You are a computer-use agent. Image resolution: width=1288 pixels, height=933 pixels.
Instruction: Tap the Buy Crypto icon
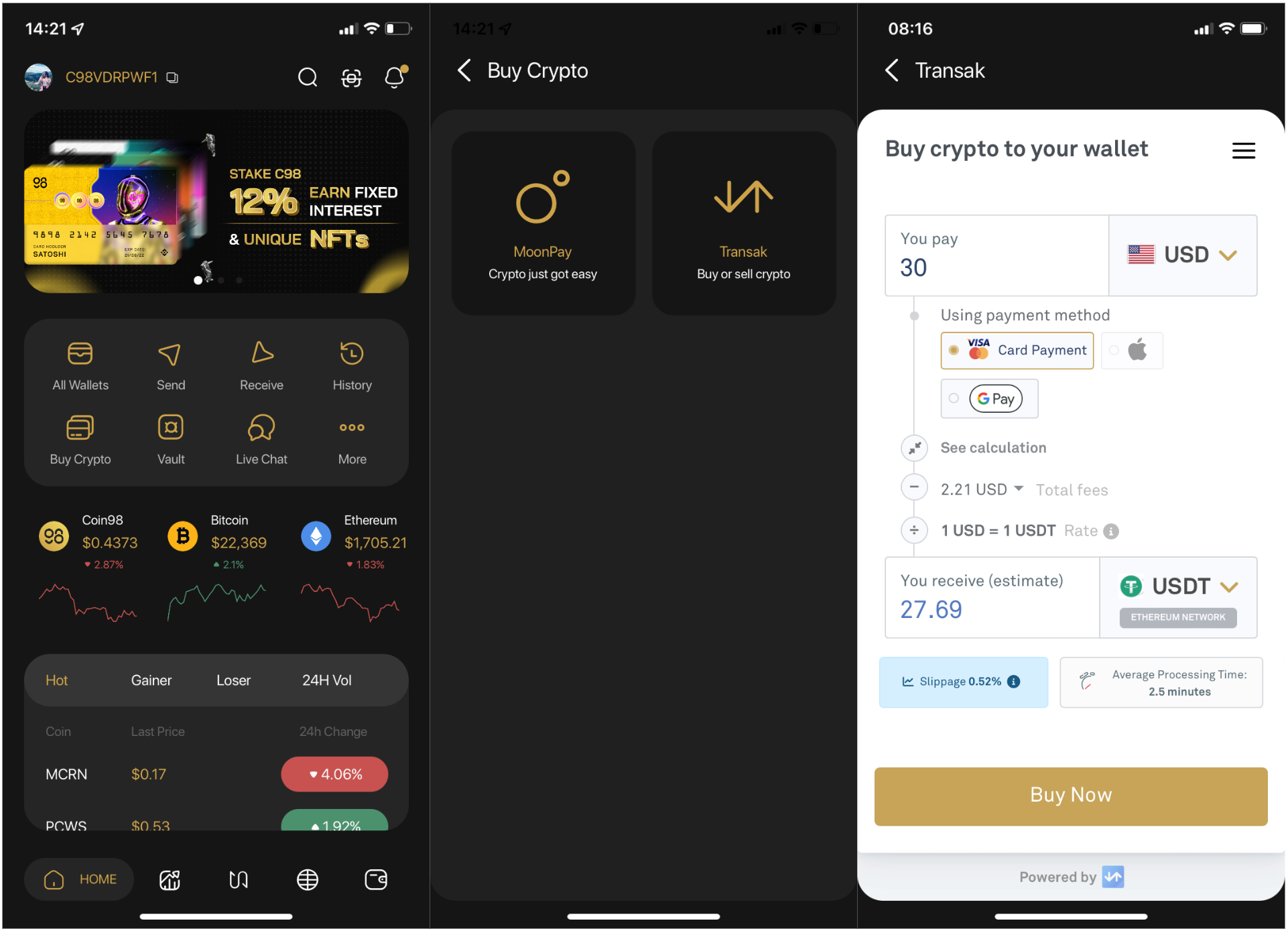click(80, 430)
